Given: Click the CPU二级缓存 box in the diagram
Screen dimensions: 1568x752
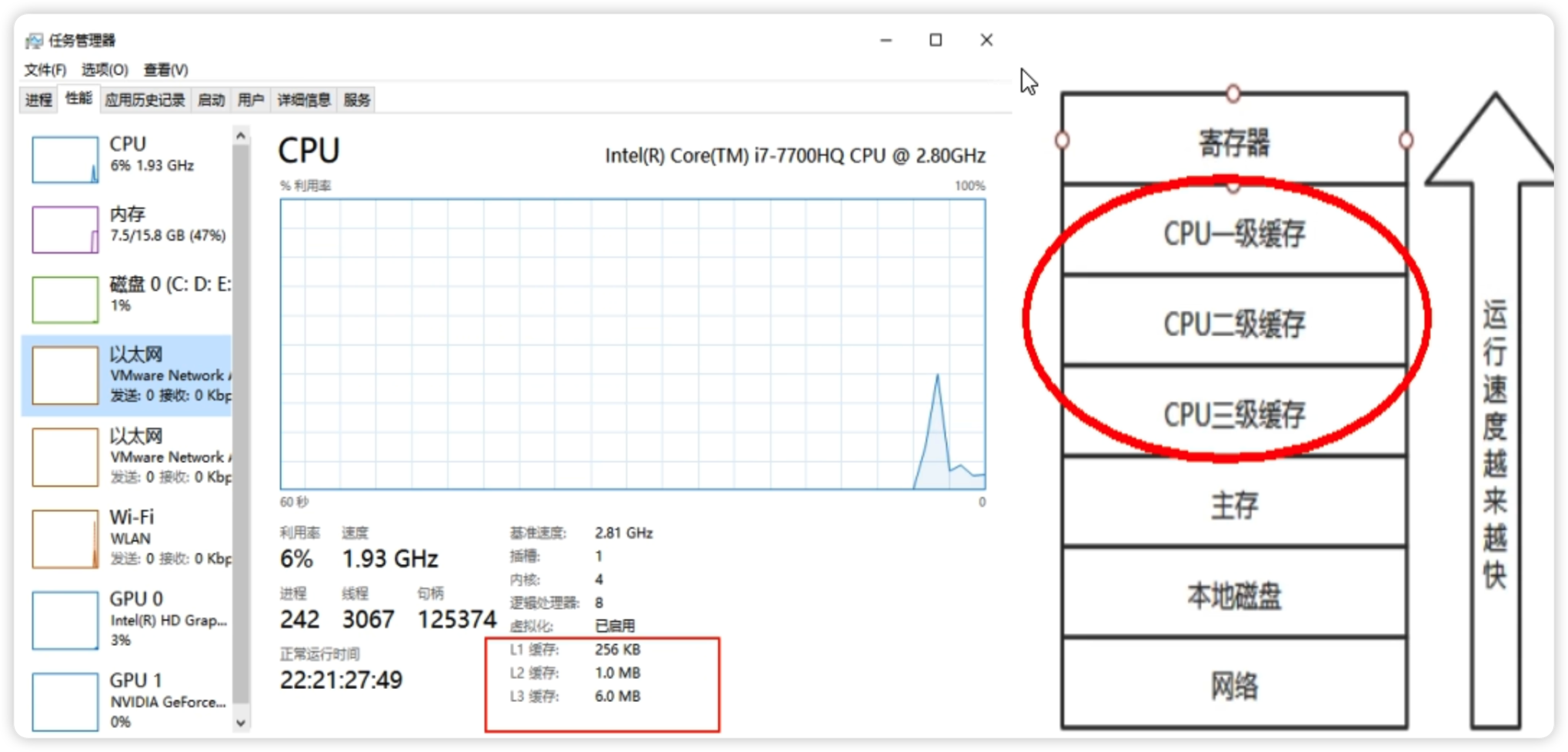Looking at the screenshot, I should 1234,320.
